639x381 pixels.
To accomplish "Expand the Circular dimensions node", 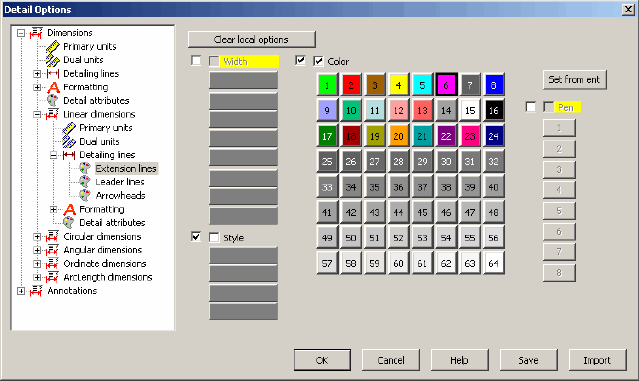I will click(x=37, y=237).
